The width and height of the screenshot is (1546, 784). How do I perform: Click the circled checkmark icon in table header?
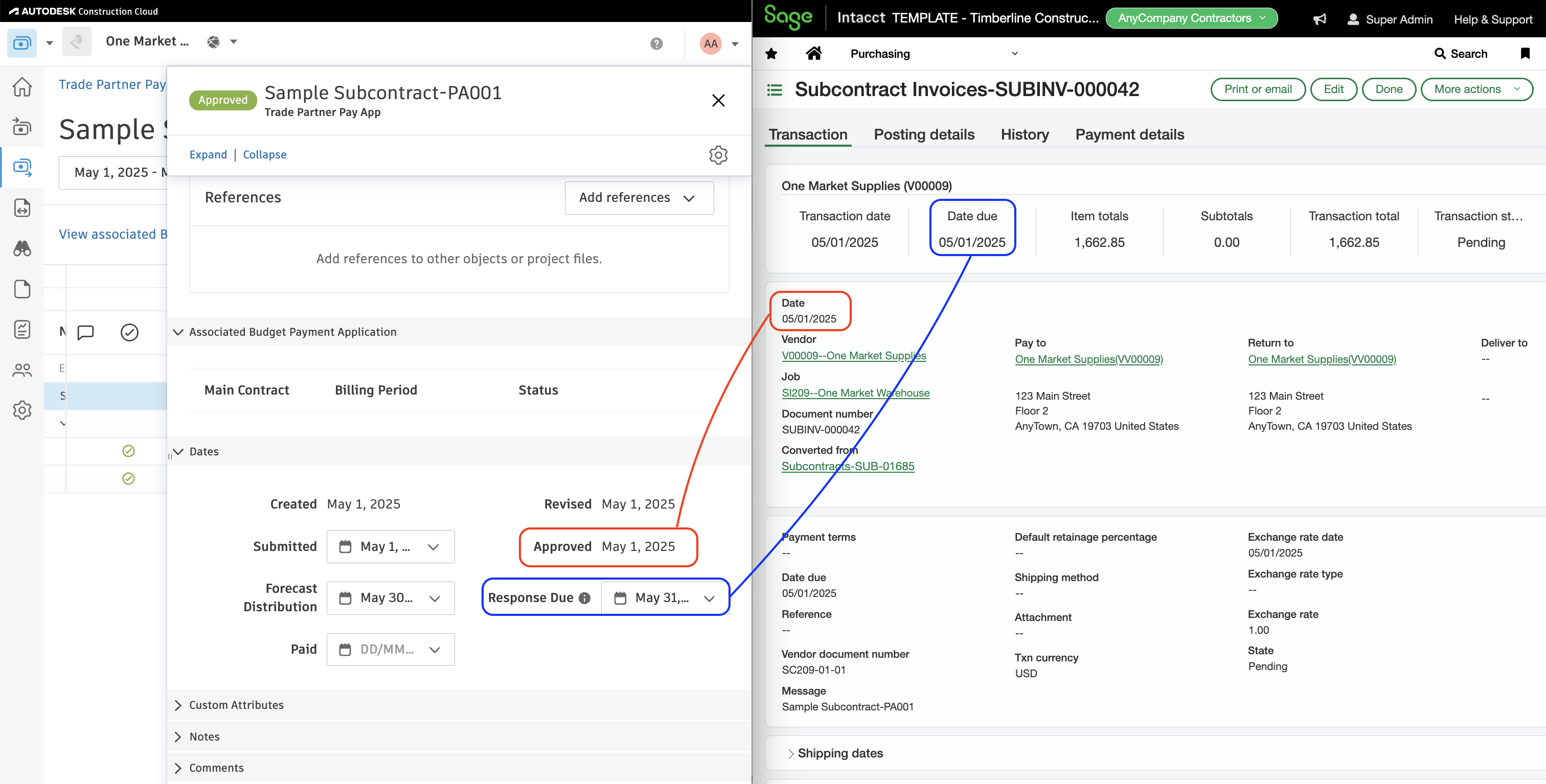[130, 332]
